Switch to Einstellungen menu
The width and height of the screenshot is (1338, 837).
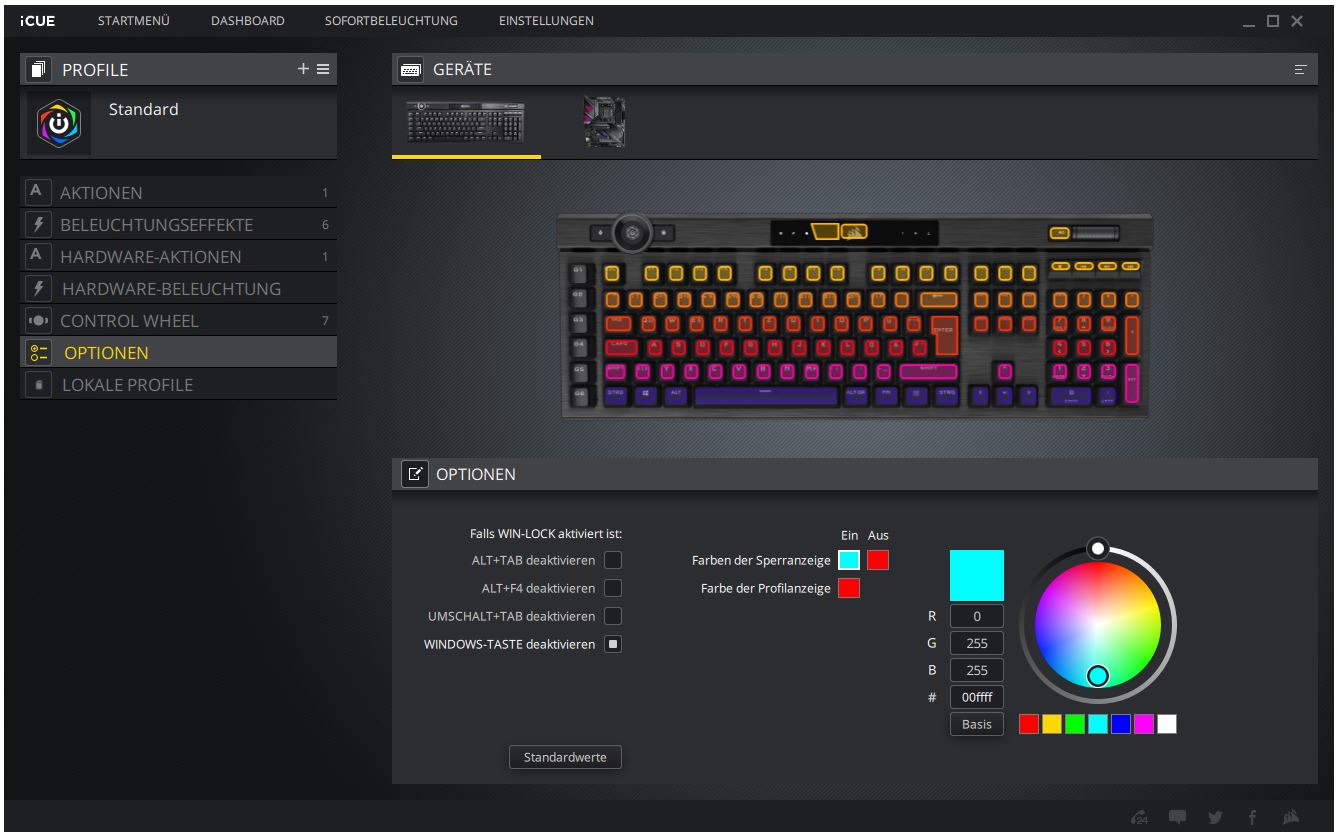click(x=545, y=21)
